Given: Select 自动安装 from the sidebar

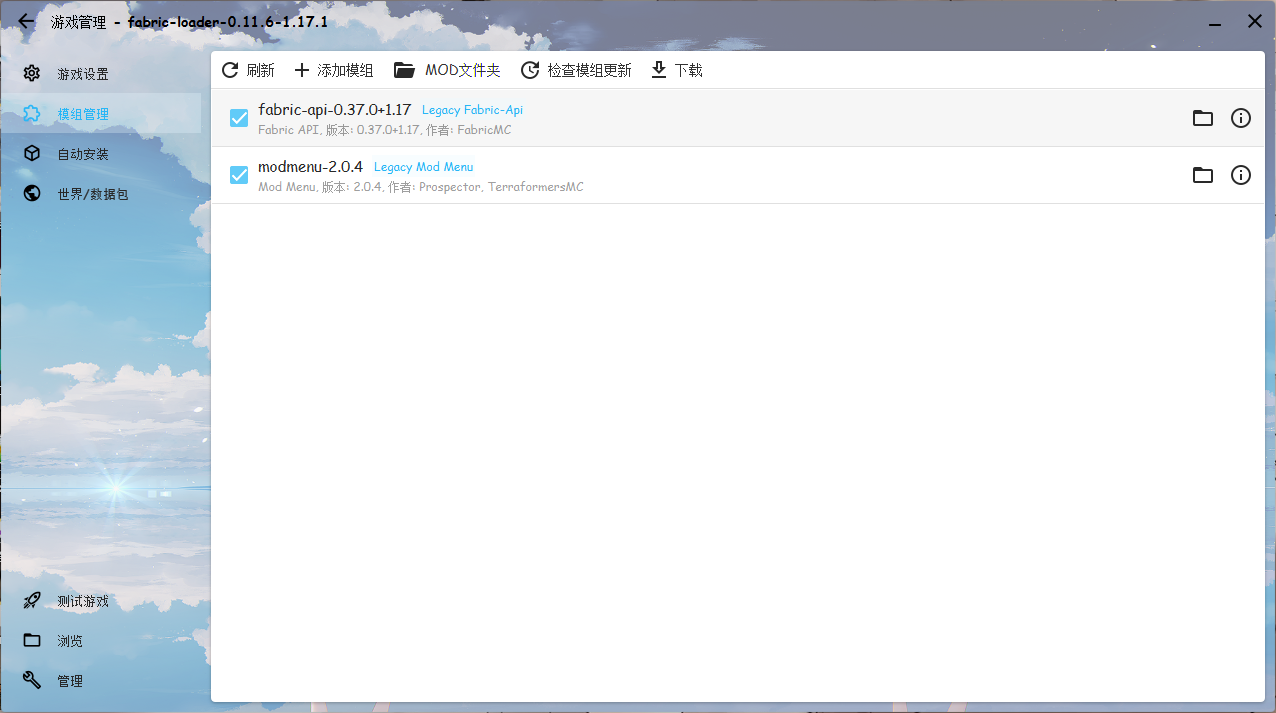Looking at the screenshot, I should coord(31,153).
